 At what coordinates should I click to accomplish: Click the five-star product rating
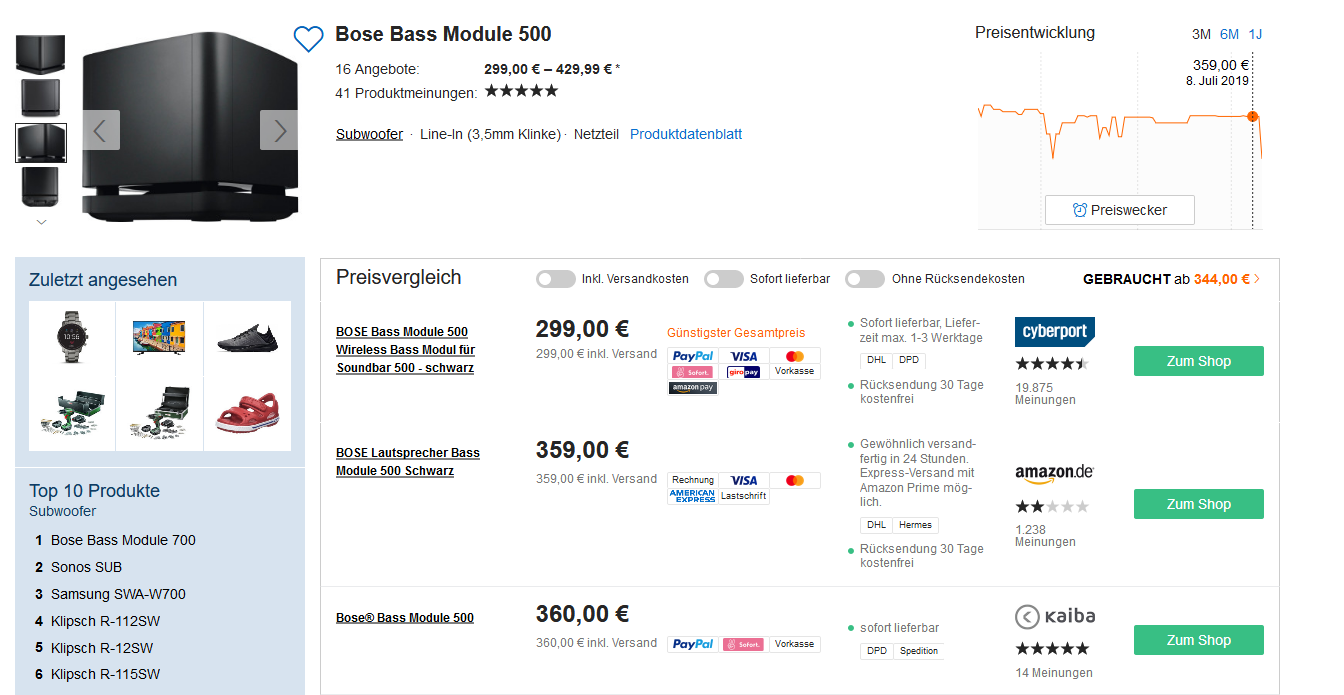521,91
